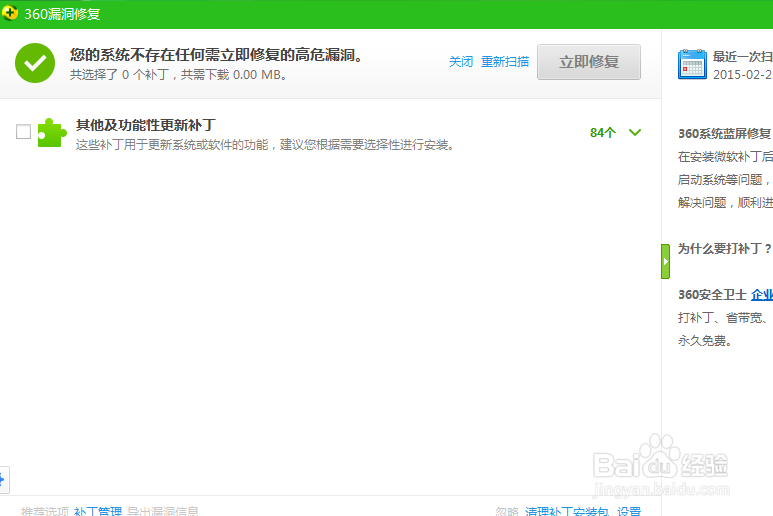Open the 设置 settings link
This screenshot has height=516, width=773.
629,511
